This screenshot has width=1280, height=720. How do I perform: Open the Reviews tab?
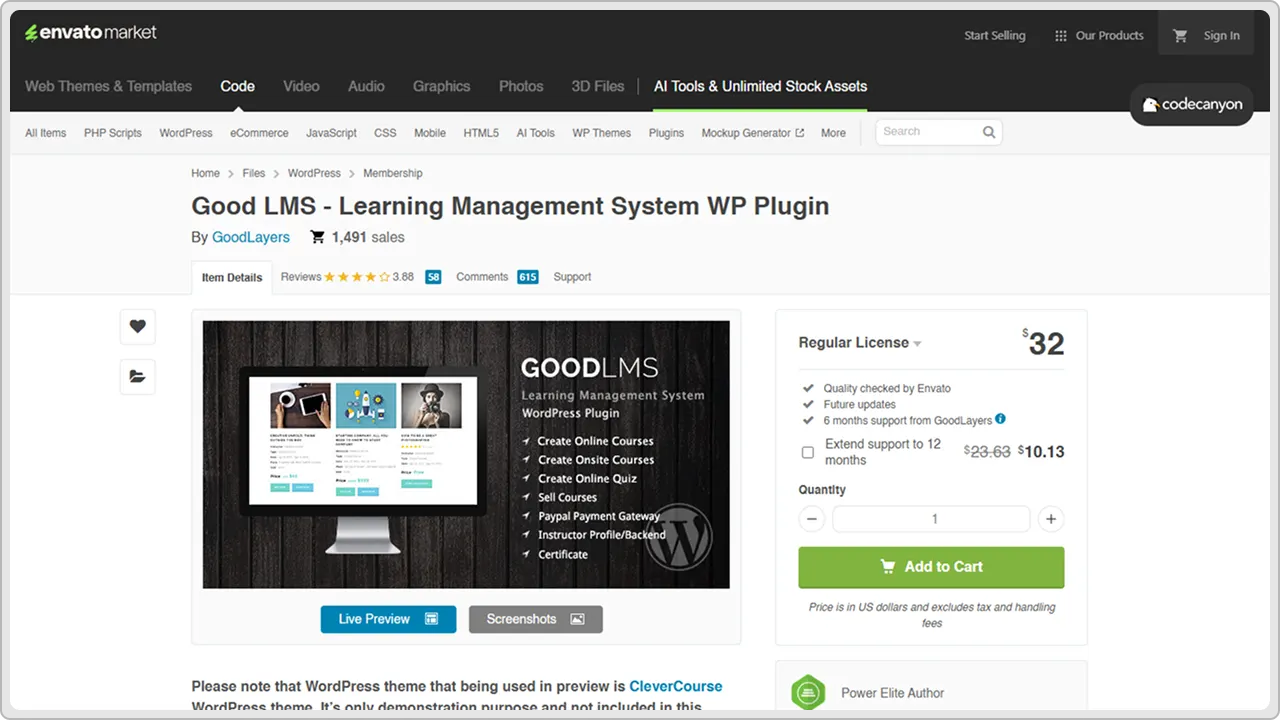click(x=301, y=277)
